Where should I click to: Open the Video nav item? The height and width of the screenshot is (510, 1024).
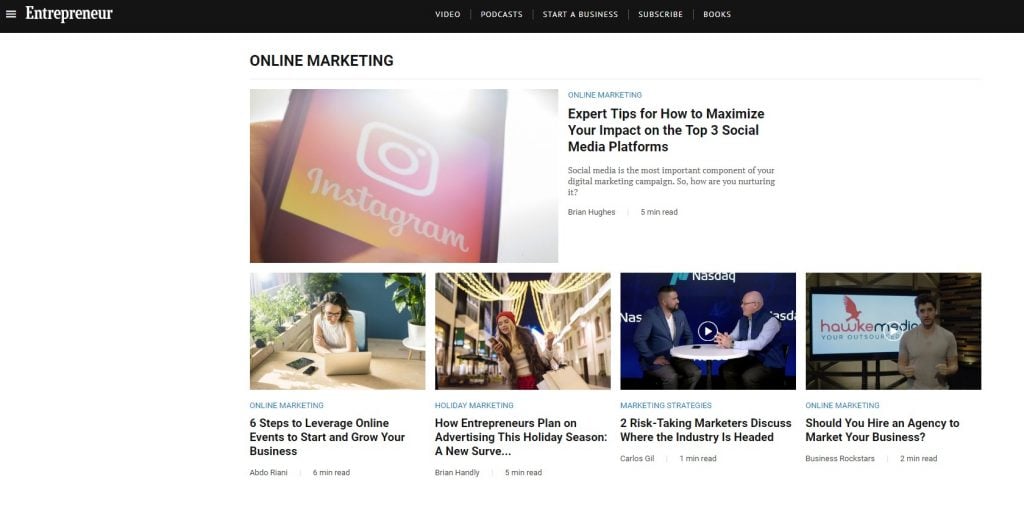coord(447,14)
